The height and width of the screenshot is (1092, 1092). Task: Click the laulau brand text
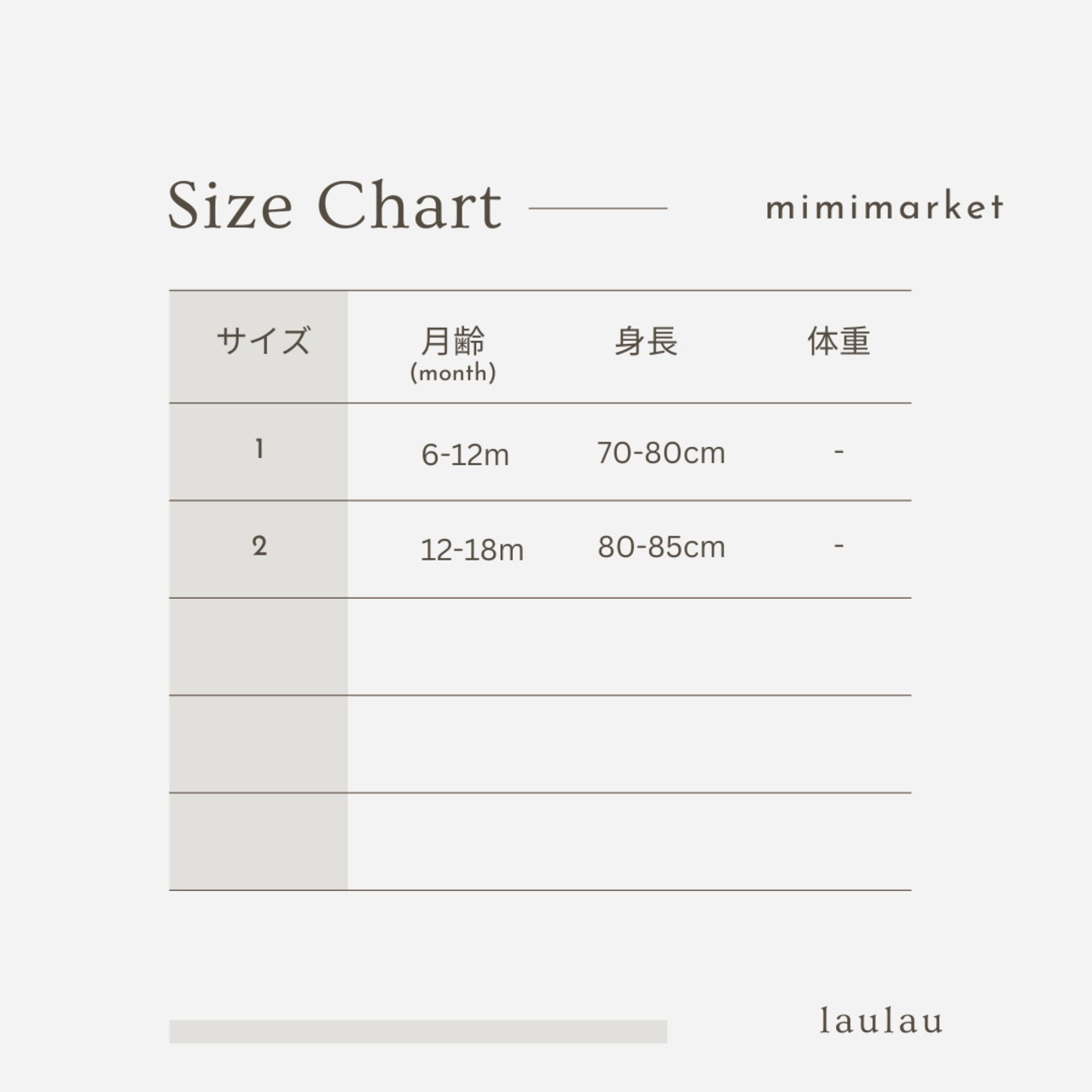(x=881, y=1020)
